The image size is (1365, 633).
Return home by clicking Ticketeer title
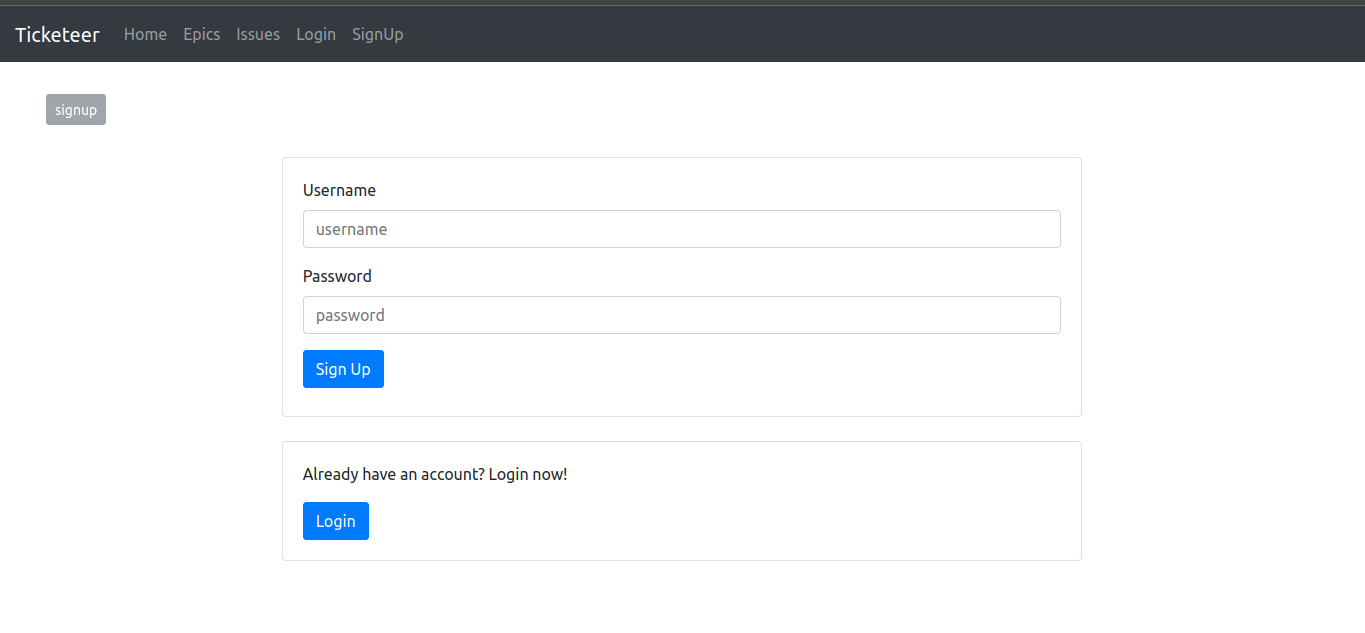coord(57,34)
